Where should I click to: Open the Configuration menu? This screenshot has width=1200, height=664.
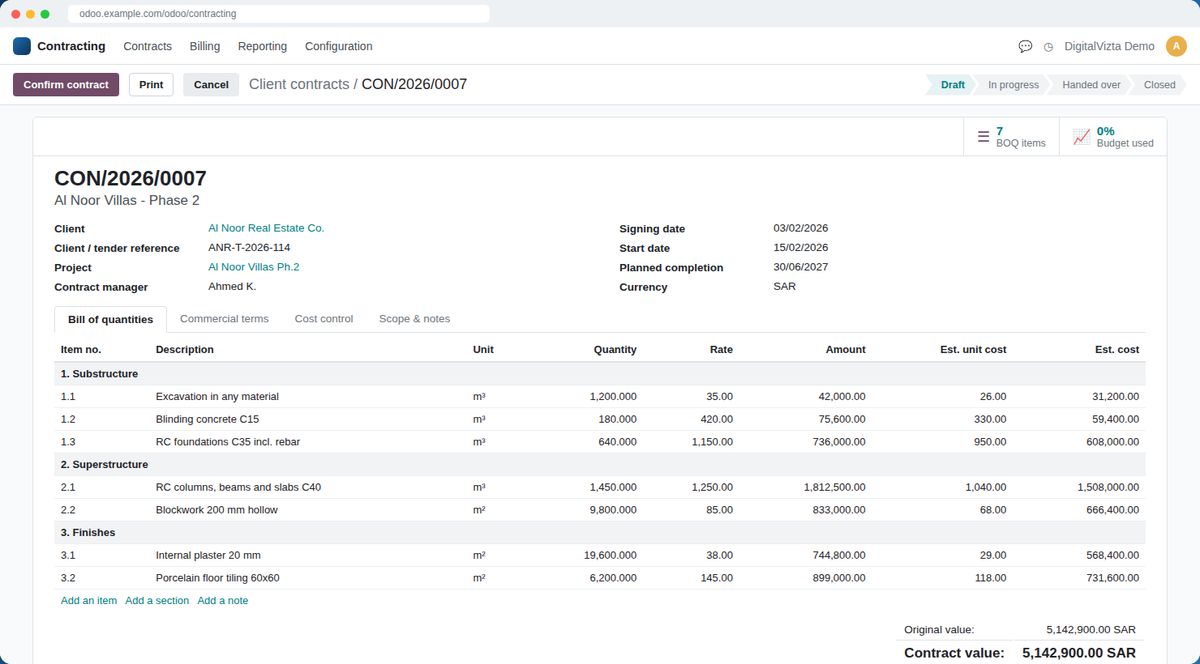338,46
